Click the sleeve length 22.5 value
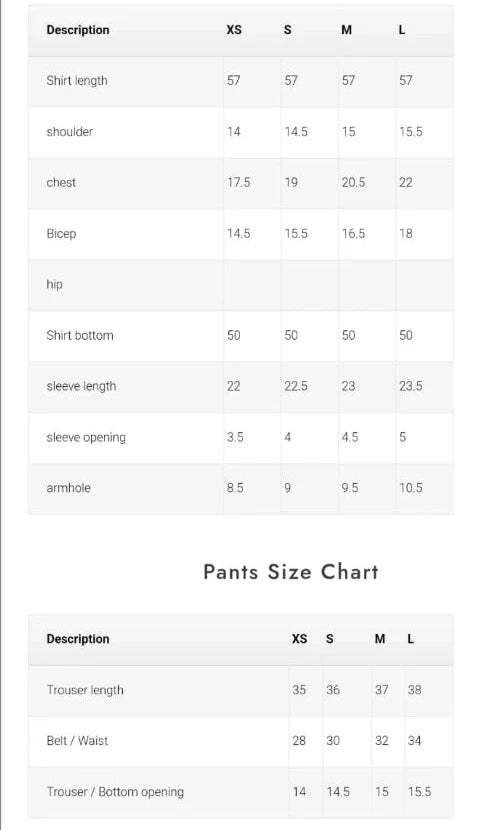 [296, 386]
